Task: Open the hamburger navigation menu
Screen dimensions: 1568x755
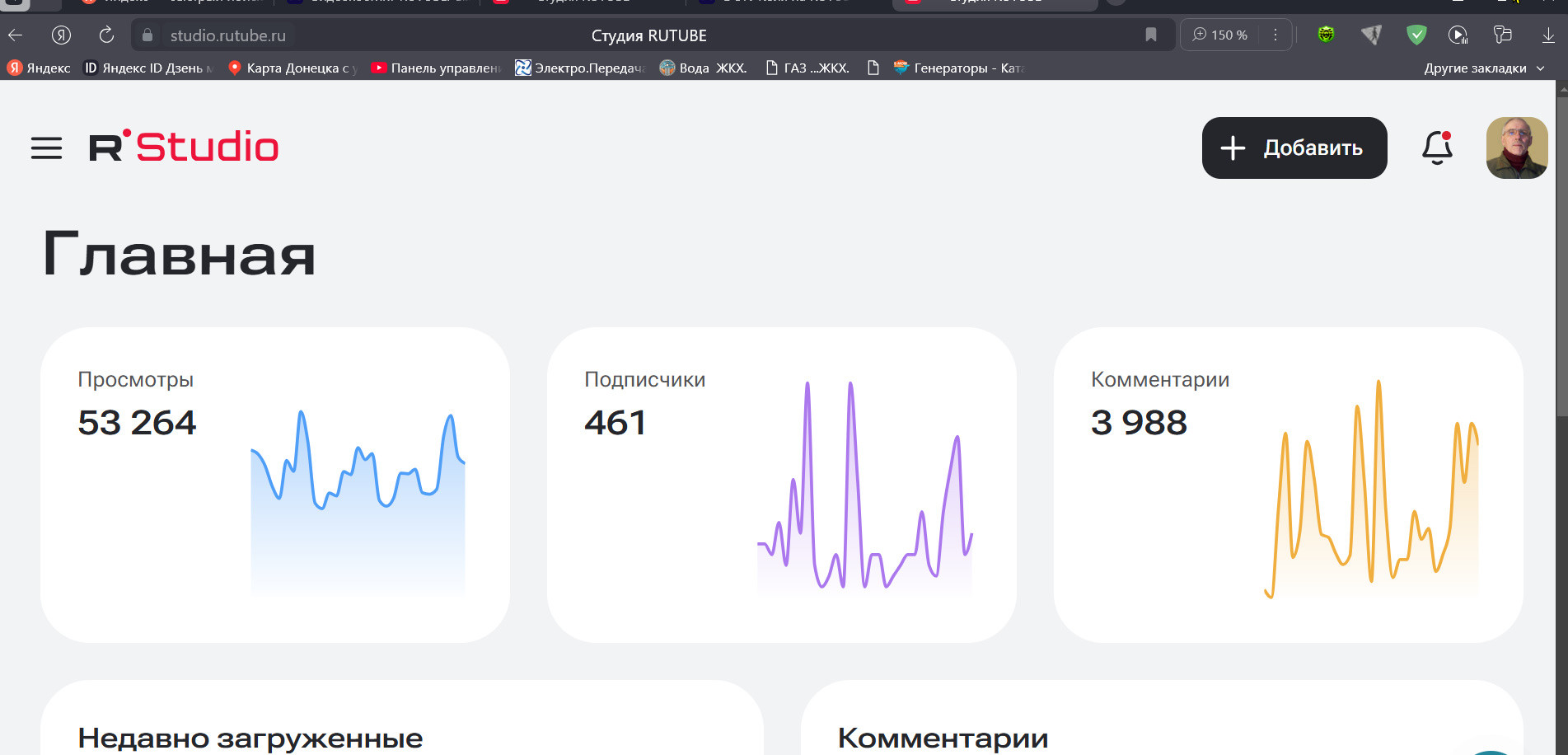Action: [x=46, y=148]
